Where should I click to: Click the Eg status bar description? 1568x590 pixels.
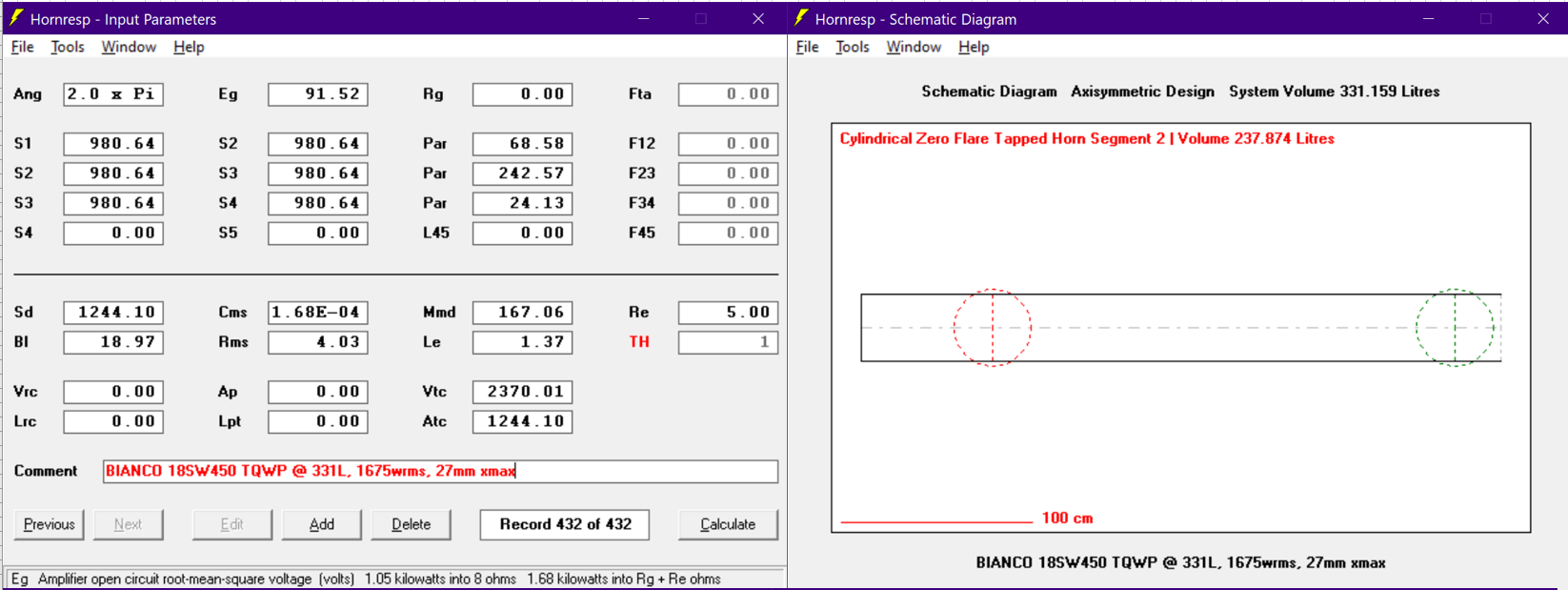[x=366, y=579]
